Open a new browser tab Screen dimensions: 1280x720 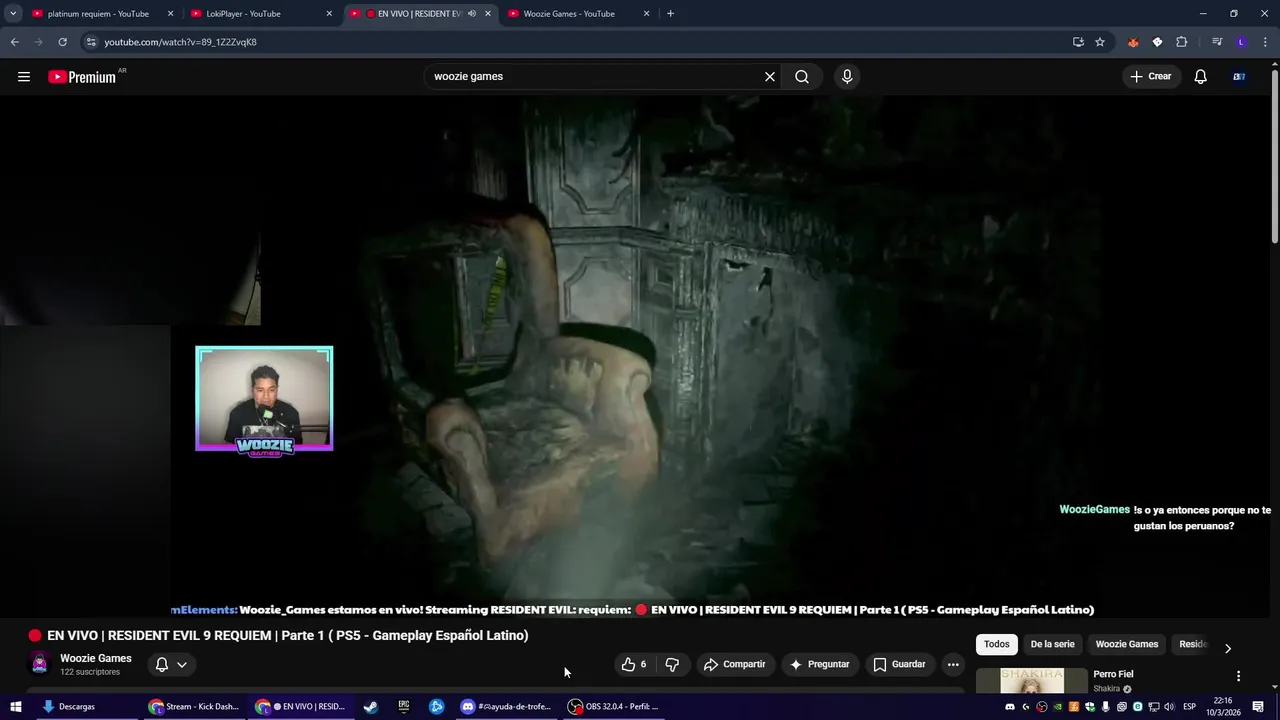point(670,14)
